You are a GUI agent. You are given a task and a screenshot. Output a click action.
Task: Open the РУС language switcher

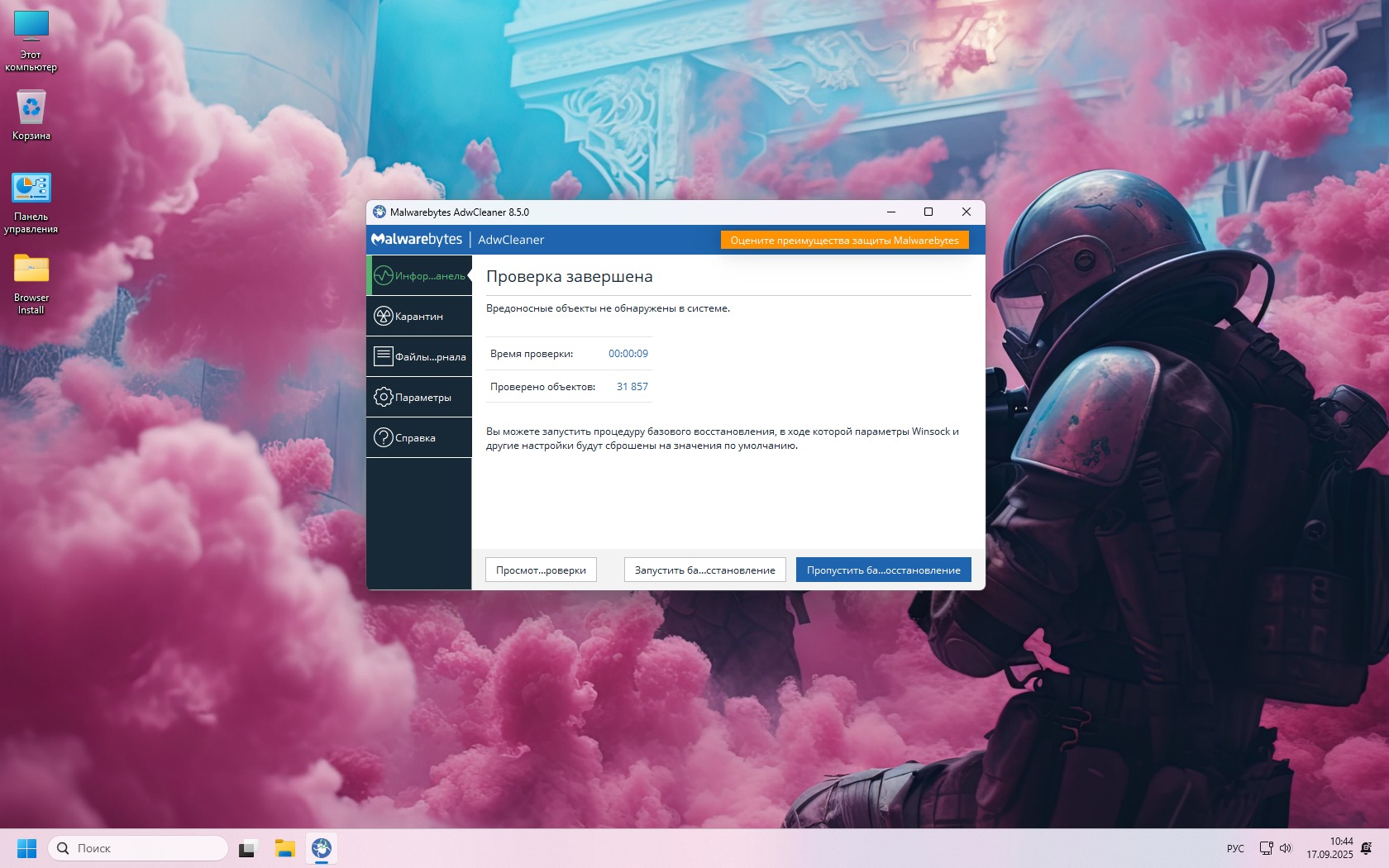click(1235, 848)
